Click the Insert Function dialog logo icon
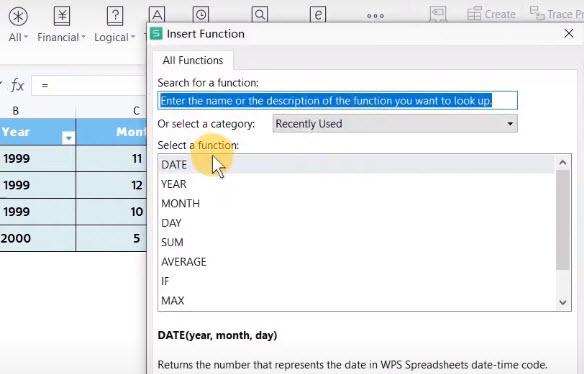 156,34
